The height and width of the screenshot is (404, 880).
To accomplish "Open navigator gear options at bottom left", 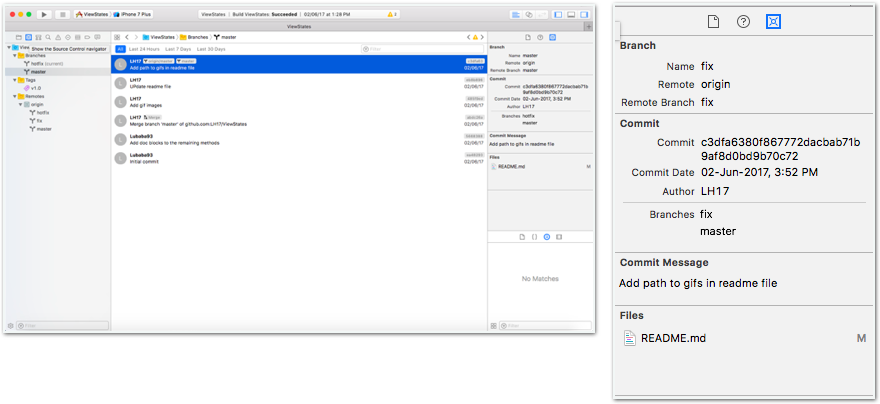I will (x=10, y=325).
